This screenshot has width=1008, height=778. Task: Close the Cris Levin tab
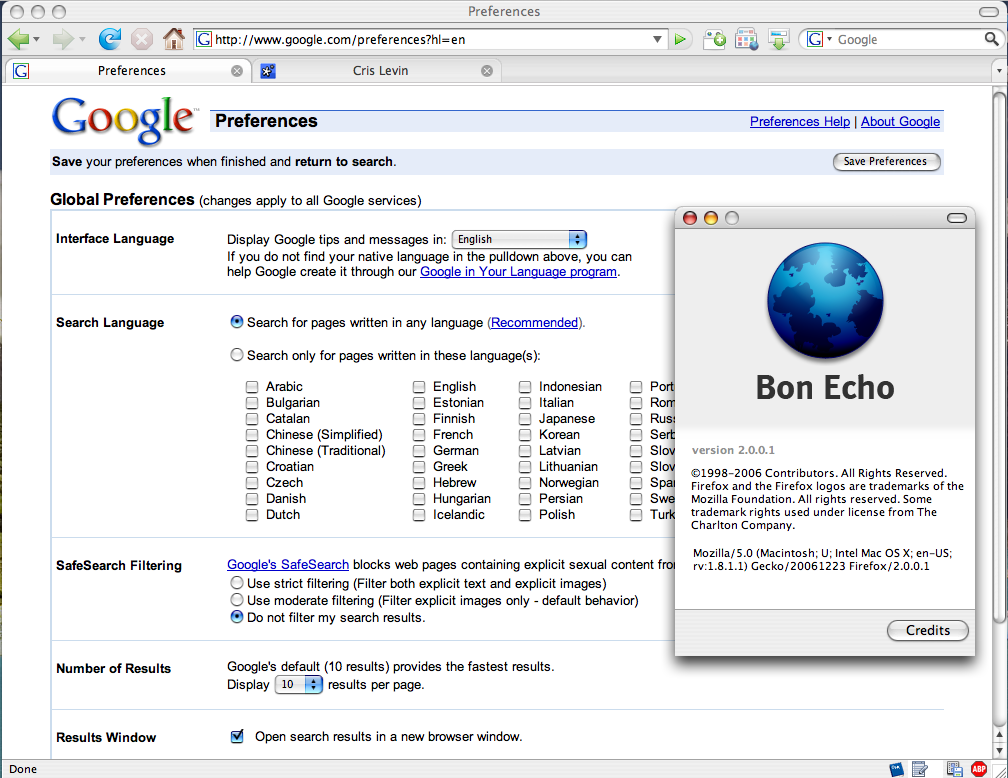tap(487, 71)
